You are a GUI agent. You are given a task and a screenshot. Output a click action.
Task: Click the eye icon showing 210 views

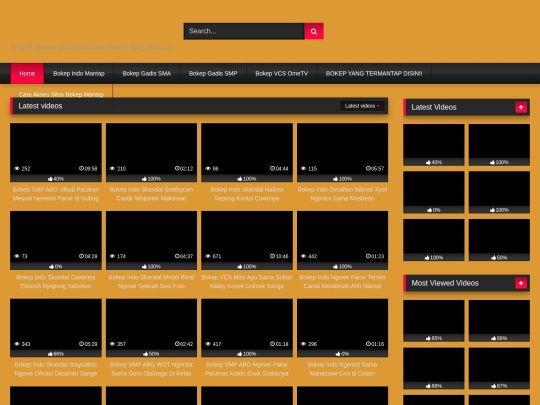pyautogui.click(x=112, y=169)
